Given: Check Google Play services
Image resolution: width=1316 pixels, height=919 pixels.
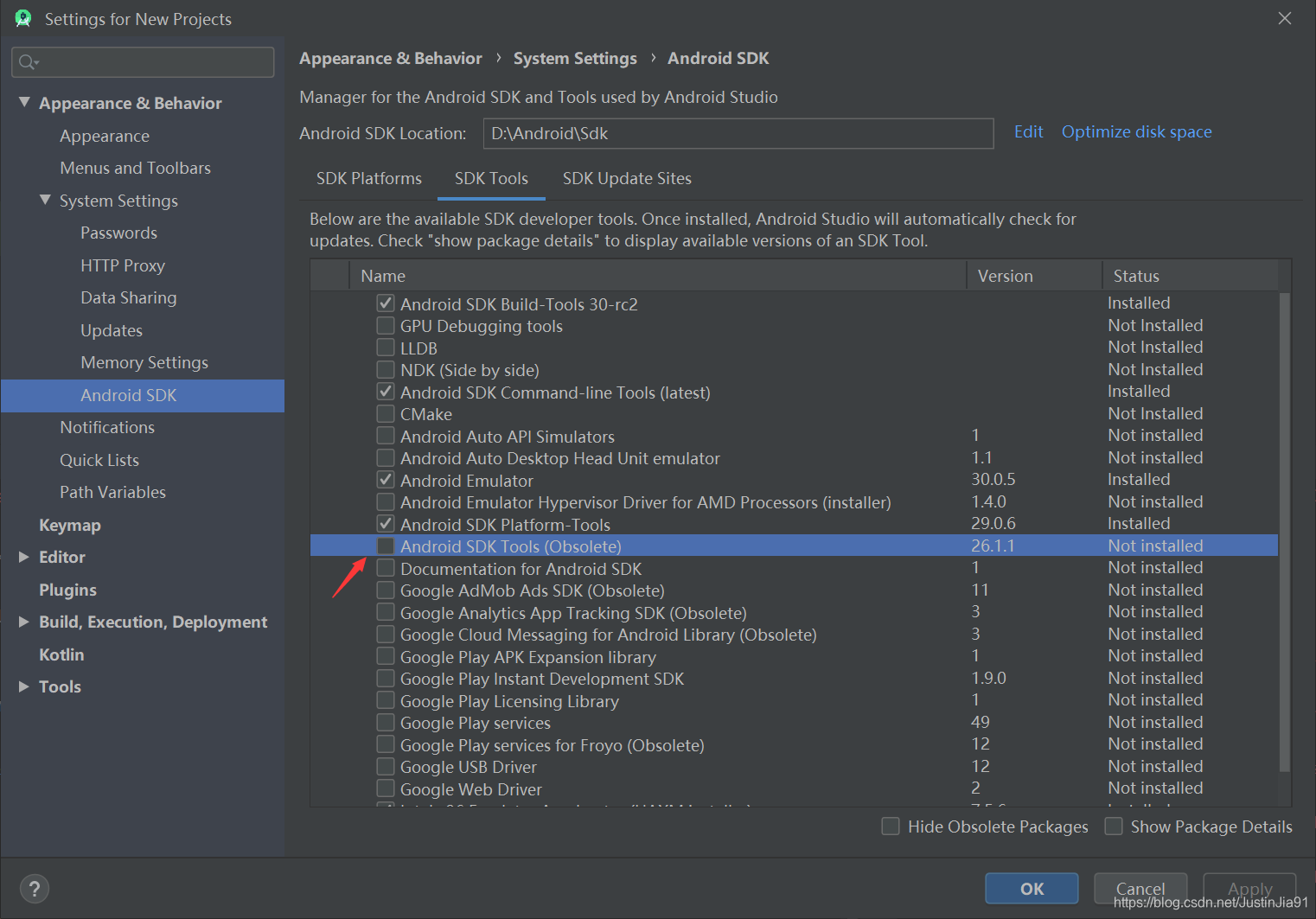Looking at the screenshot, I should click(x=386, y=723).
